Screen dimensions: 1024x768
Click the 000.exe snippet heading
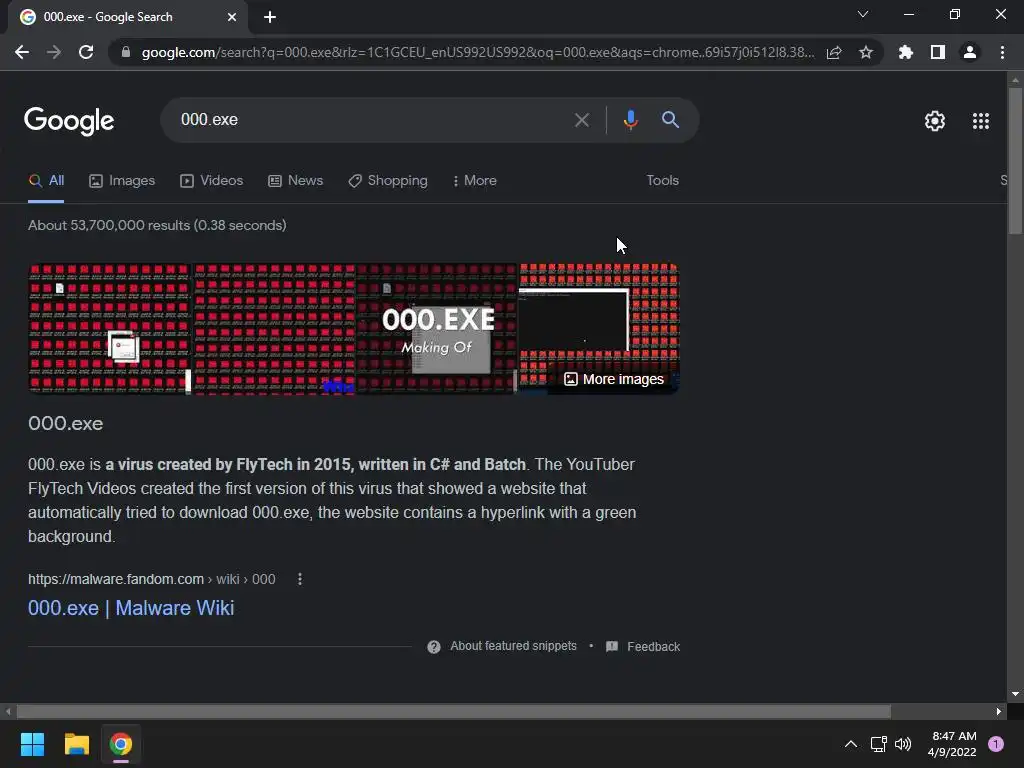[65, 424]
